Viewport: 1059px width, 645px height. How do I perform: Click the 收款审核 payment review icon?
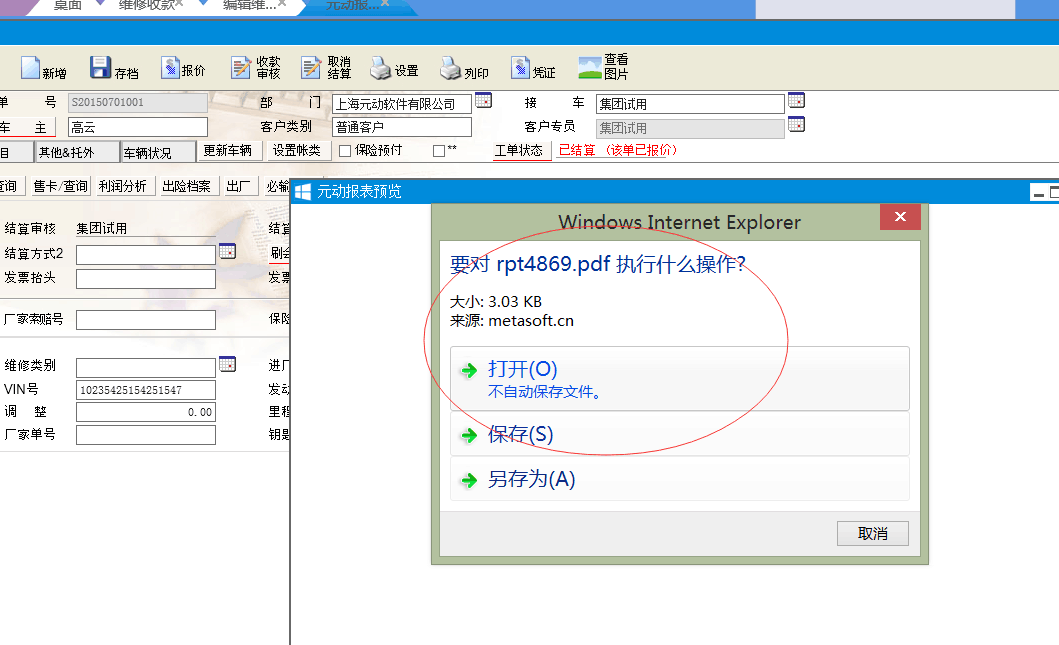pos(240,68)
